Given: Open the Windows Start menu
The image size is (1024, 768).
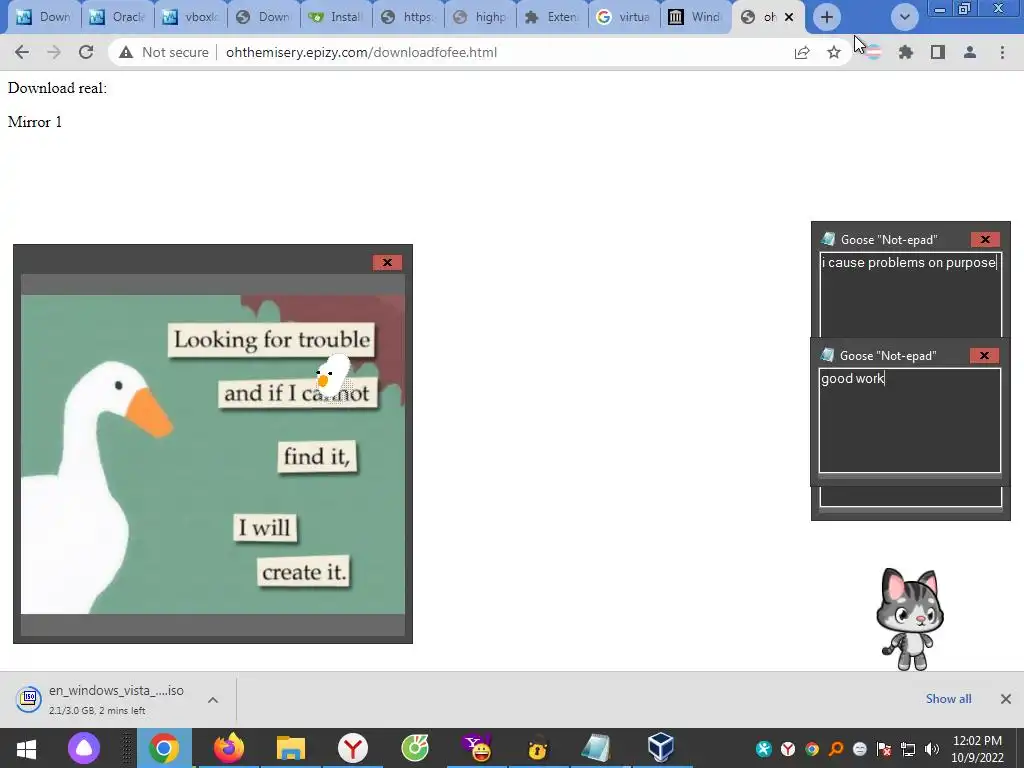Looking at the screenshot, I should point(26,748).
